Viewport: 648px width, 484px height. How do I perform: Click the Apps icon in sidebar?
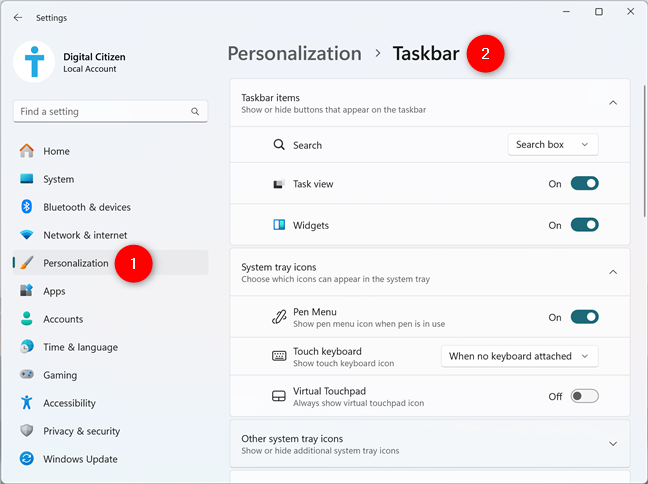(x=26, y=291)
